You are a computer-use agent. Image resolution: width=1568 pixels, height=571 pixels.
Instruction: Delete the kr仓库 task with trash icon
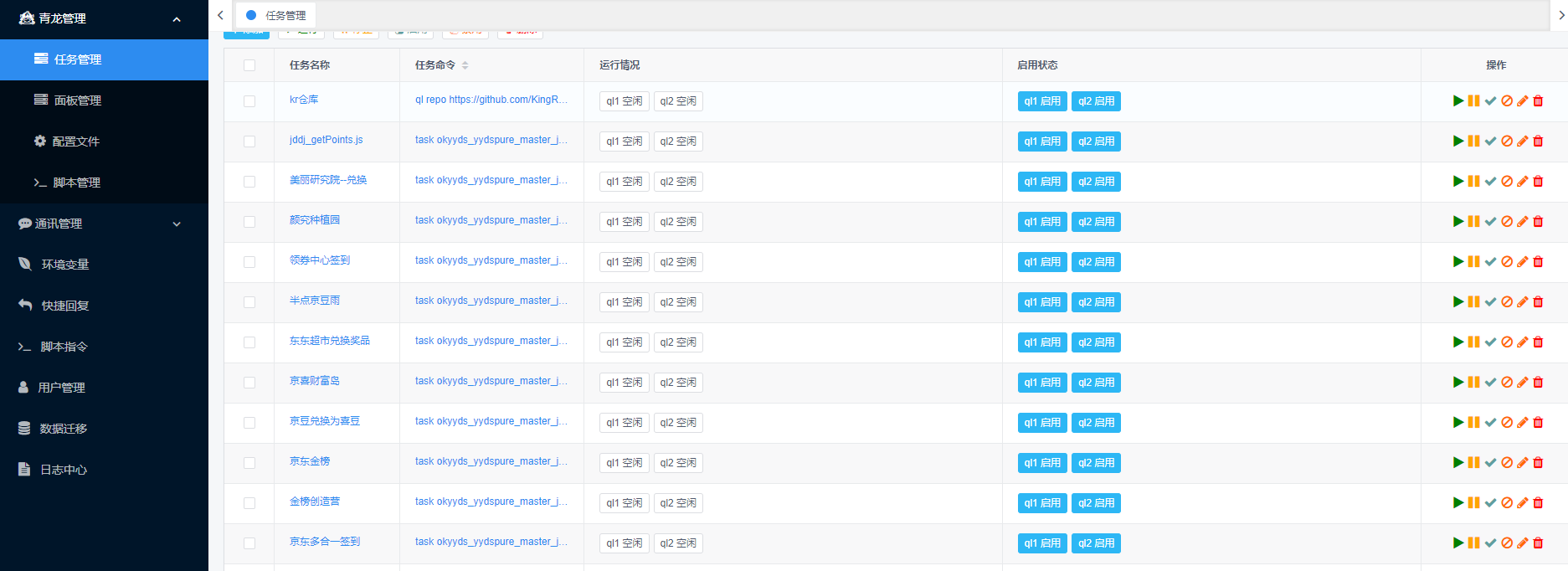[1538, 100]
